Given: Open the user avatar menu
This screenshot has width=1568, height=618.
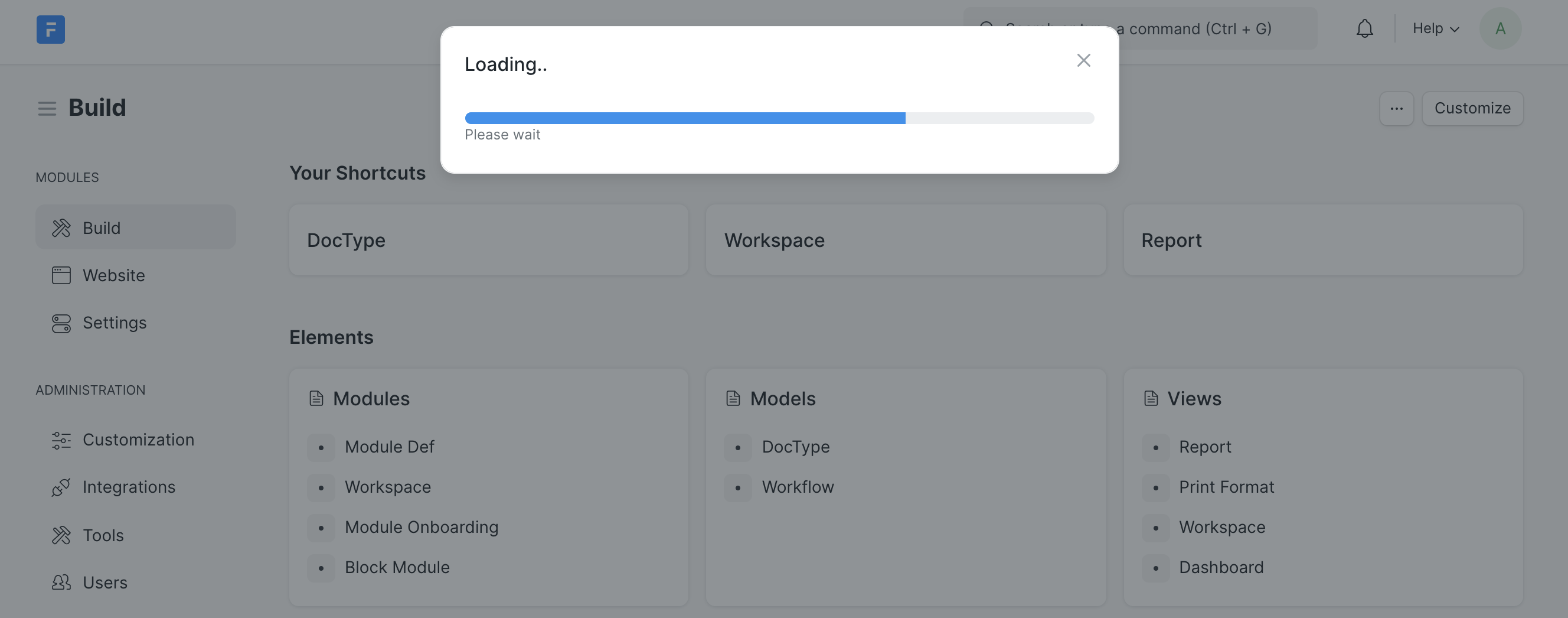Looking at the screenshot, I should coord(1500,28).
